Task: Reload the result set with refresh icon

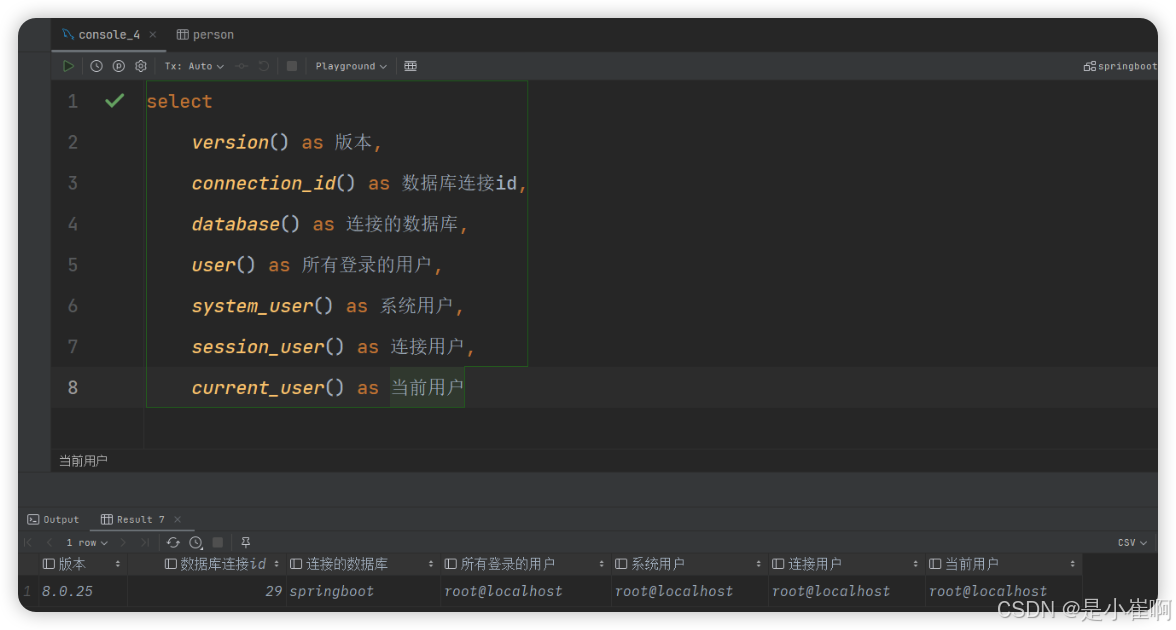Action: point(173,542)
